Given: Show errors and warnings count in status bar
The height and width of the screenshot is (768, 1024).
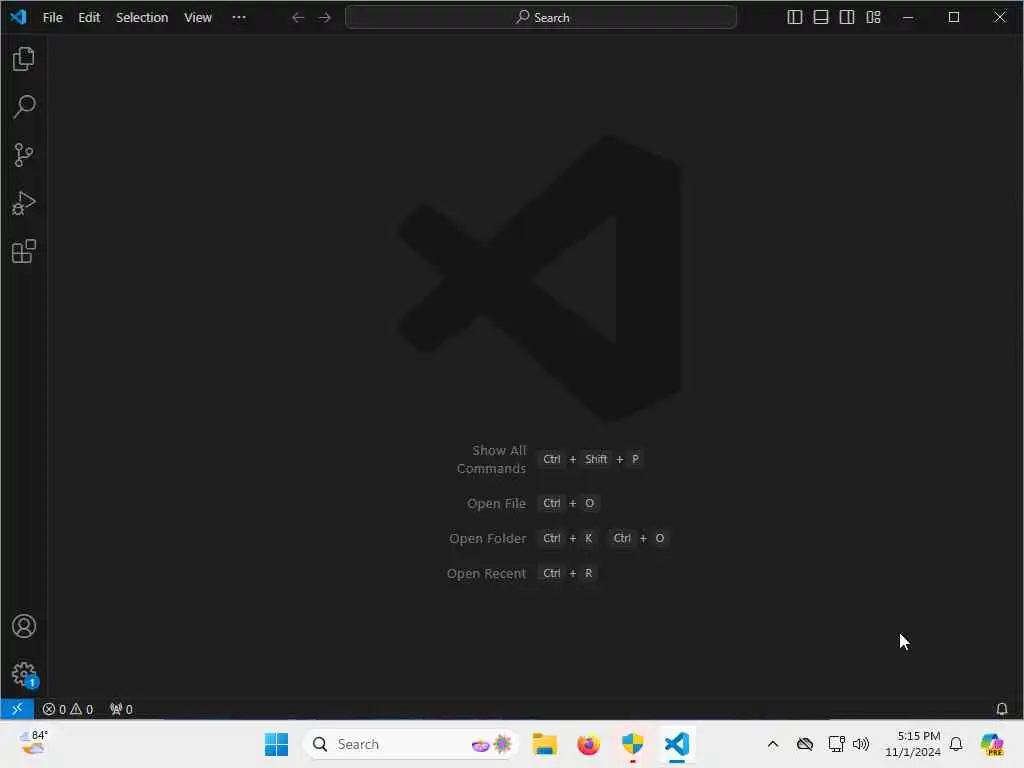Looking at the screenshot, I should 68,709.
